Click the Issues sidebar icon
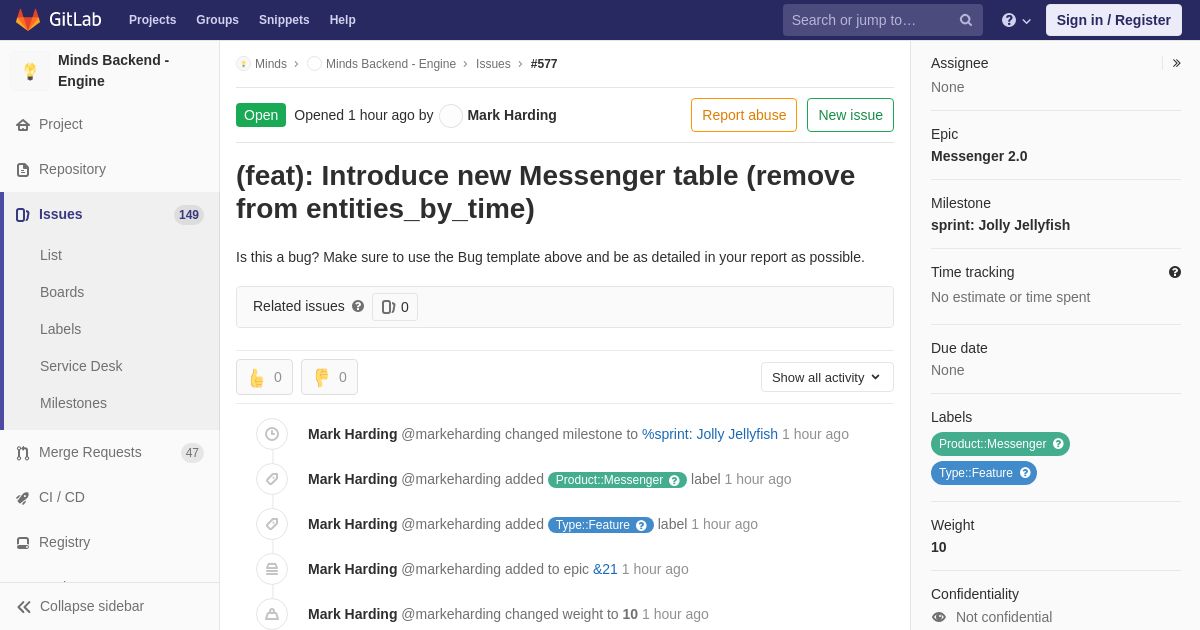The width and height of the screenshot is (1200, 630). 23,215
